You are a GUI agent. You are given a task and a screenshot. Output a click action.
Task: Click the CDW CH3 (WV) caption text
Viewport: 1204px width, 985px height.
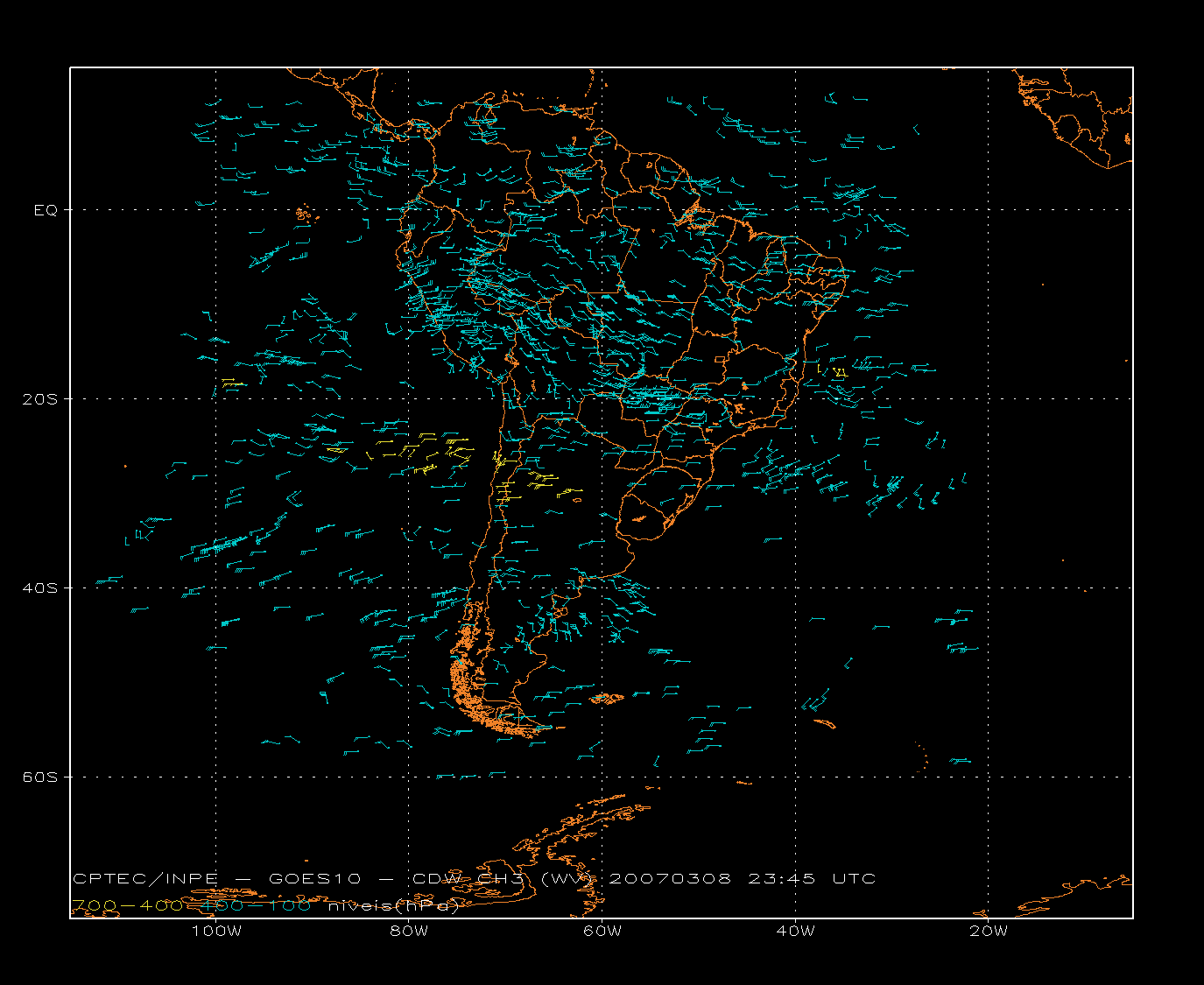click(x=504, y=878)
